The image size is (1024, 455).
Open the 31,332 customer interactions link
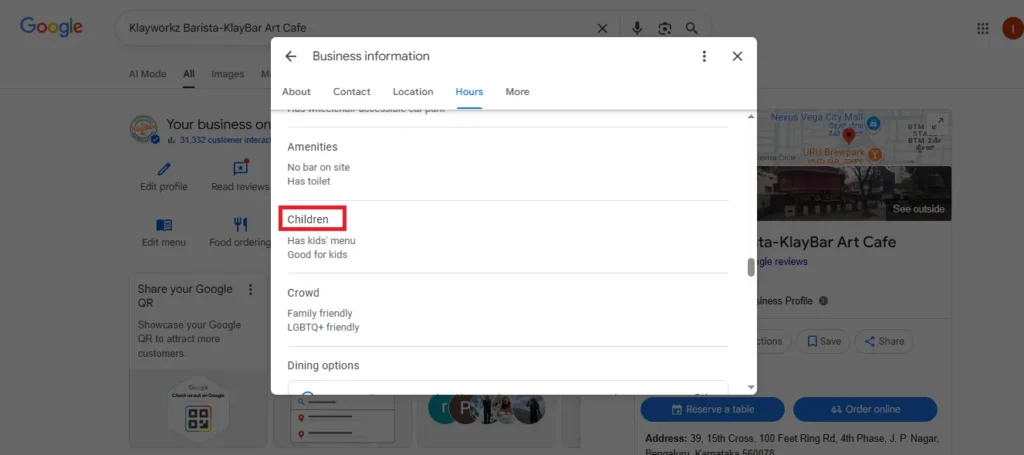(x=225, y=140)
